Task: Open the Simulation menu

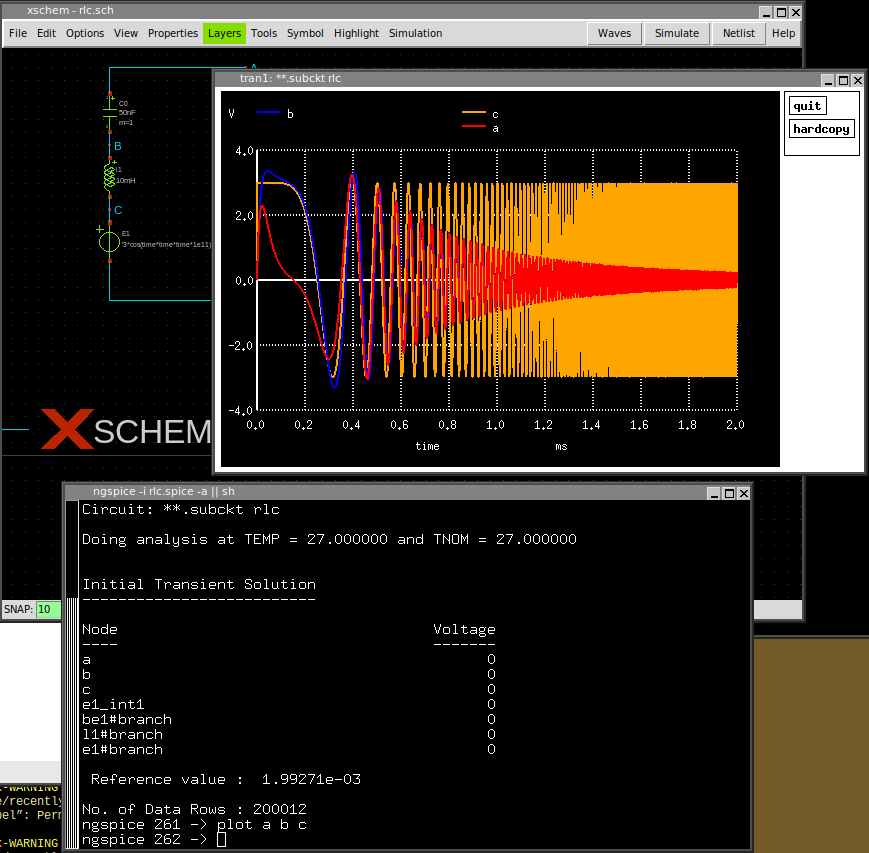Action: [x=415, y=33]
